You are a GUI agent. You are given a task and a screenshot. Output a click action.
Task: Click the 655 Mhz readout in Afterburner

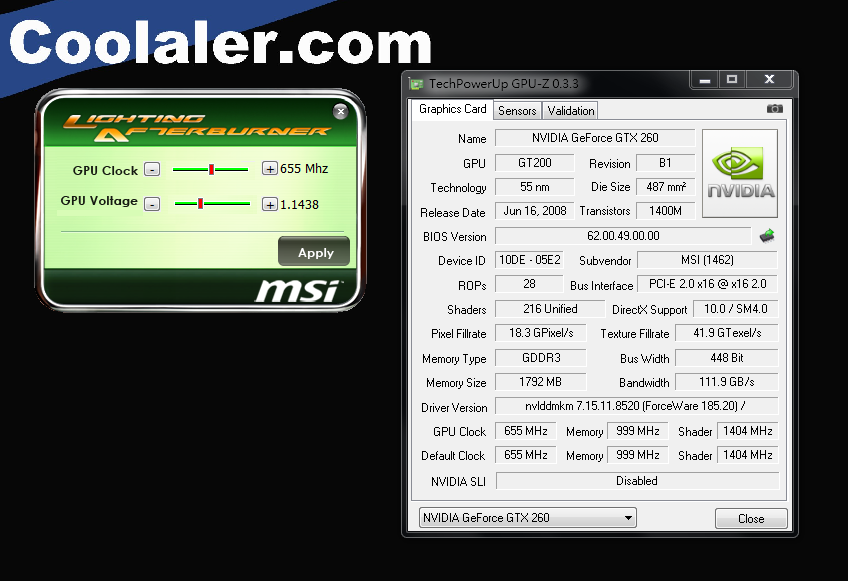tap(304, 169)
